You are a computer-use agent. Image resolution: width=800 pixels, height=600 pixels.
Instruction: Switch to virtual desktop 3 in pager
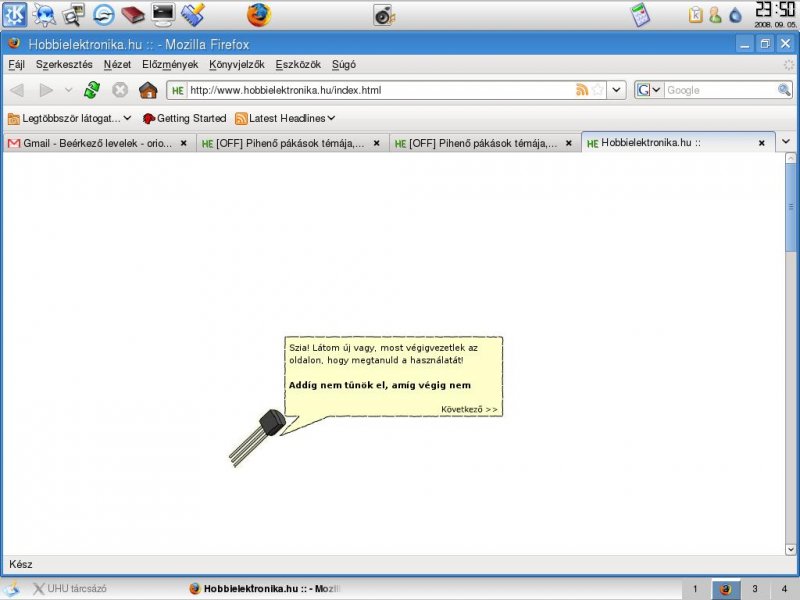pos(755,589)
